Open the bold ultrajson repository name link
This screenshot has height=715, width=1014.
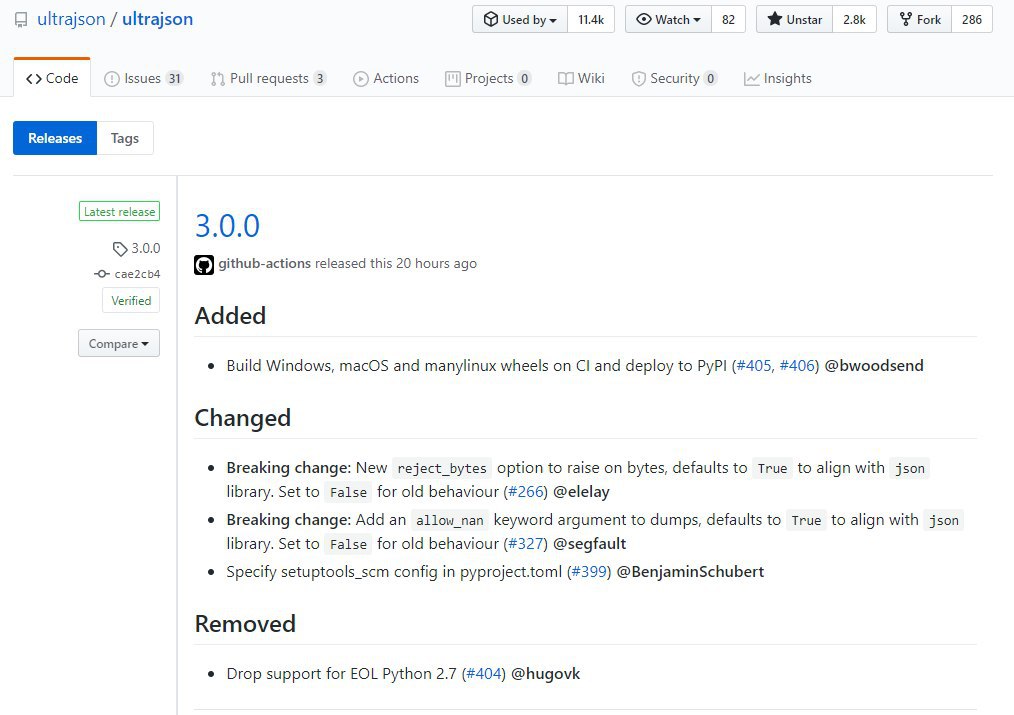(157, 19)
